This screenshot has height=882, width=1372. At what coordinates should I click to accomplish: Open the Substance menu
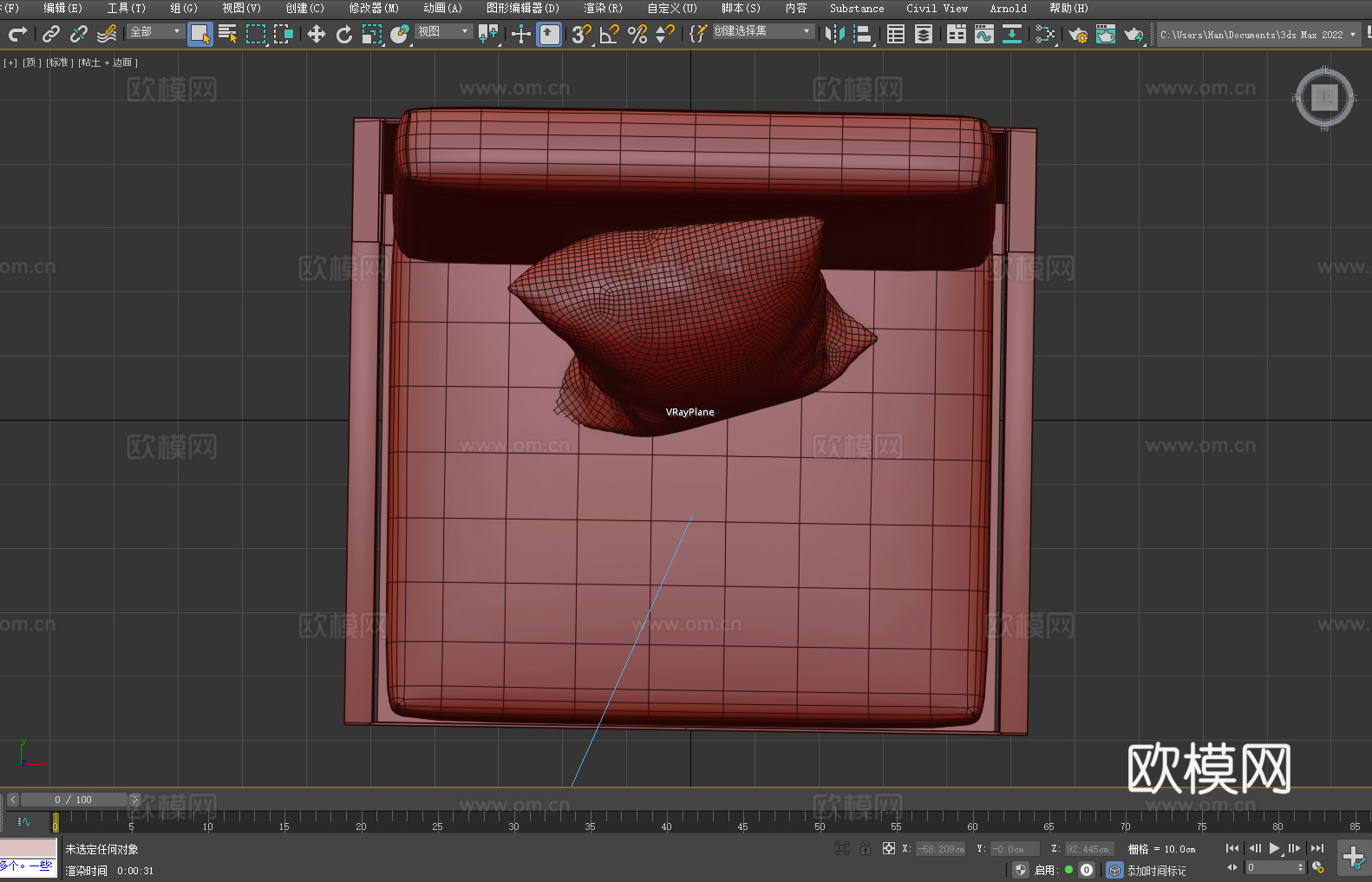coord(857,8)
